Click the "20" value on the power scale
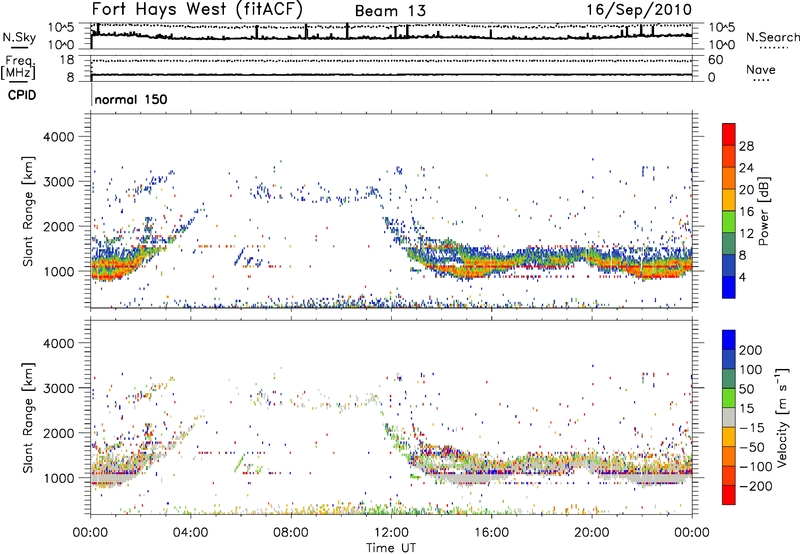The height and width of the screenshot is (554, 800). (746, 190)
